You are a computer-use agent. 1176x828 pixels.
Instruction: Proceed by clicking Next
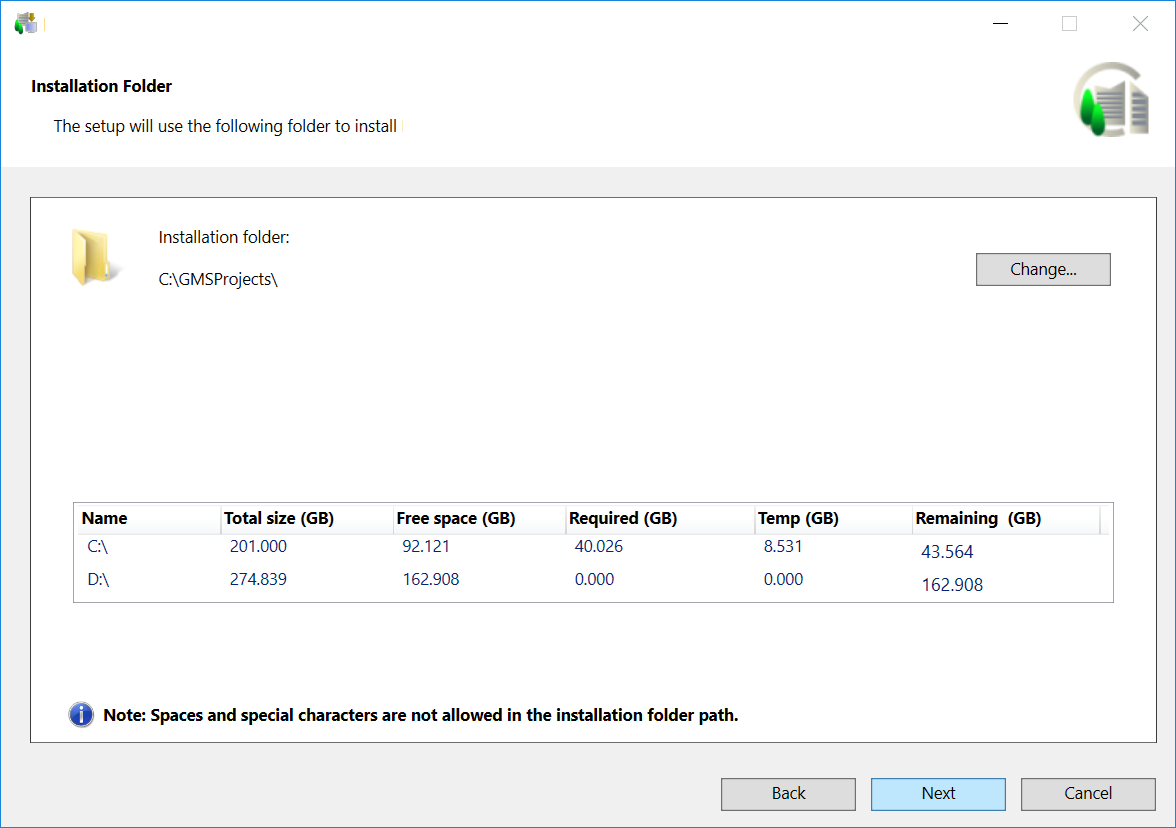(x=938, y=794)
